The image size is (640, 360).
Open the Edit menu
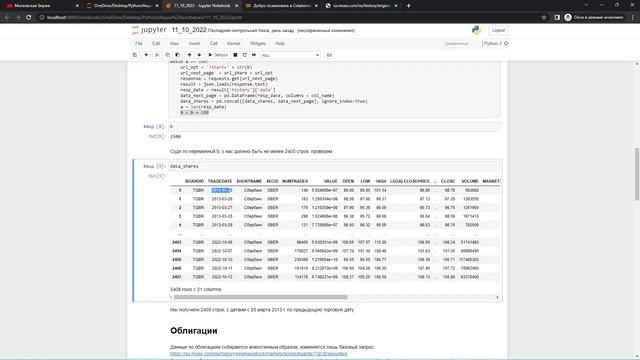pyautogui.click(x=156, y=43)
